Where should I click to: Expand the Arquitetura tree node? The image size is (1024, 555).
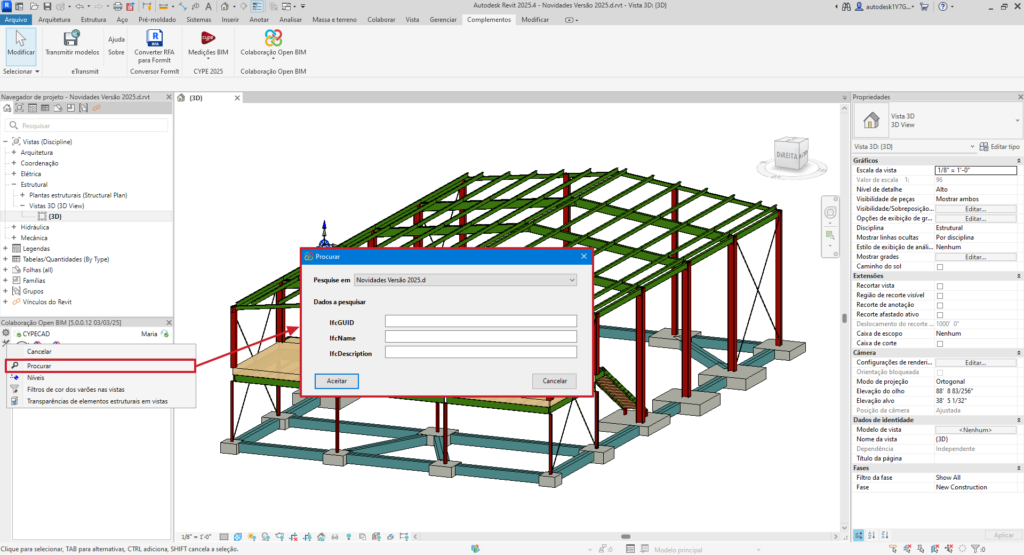(14, 152)
